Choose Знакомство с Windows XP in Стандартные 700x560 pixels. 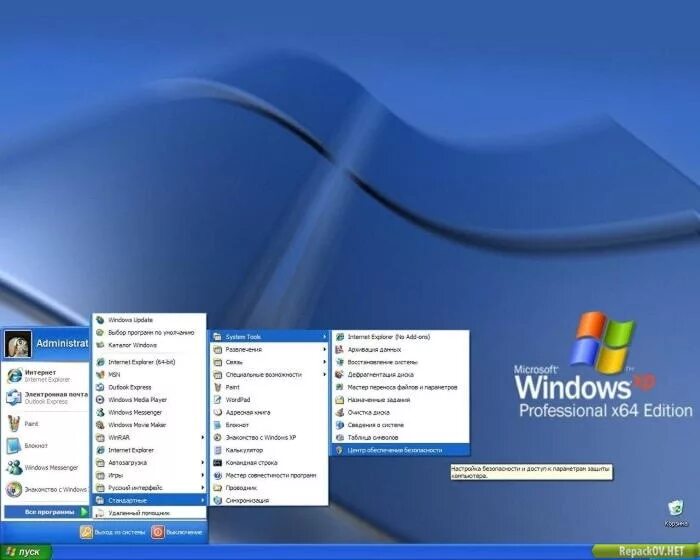click(x=269, y=438)
